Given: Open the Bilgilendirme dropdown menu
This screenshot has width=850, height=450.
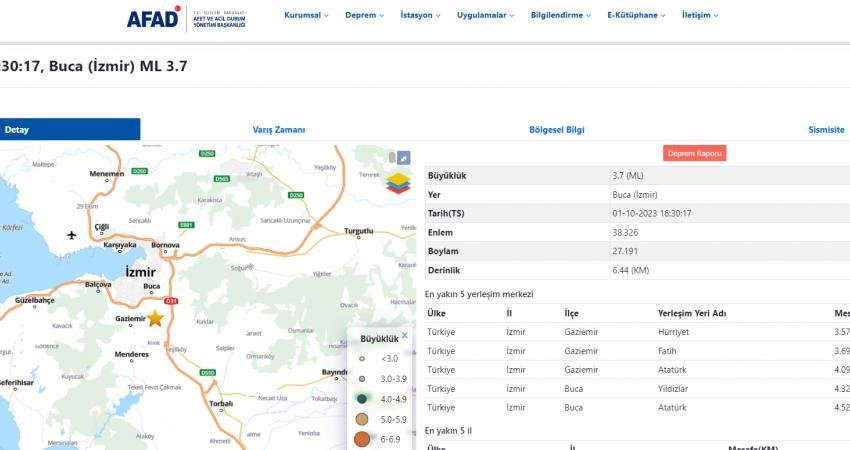Looking at the screenshot, I should tap(561, 15).
